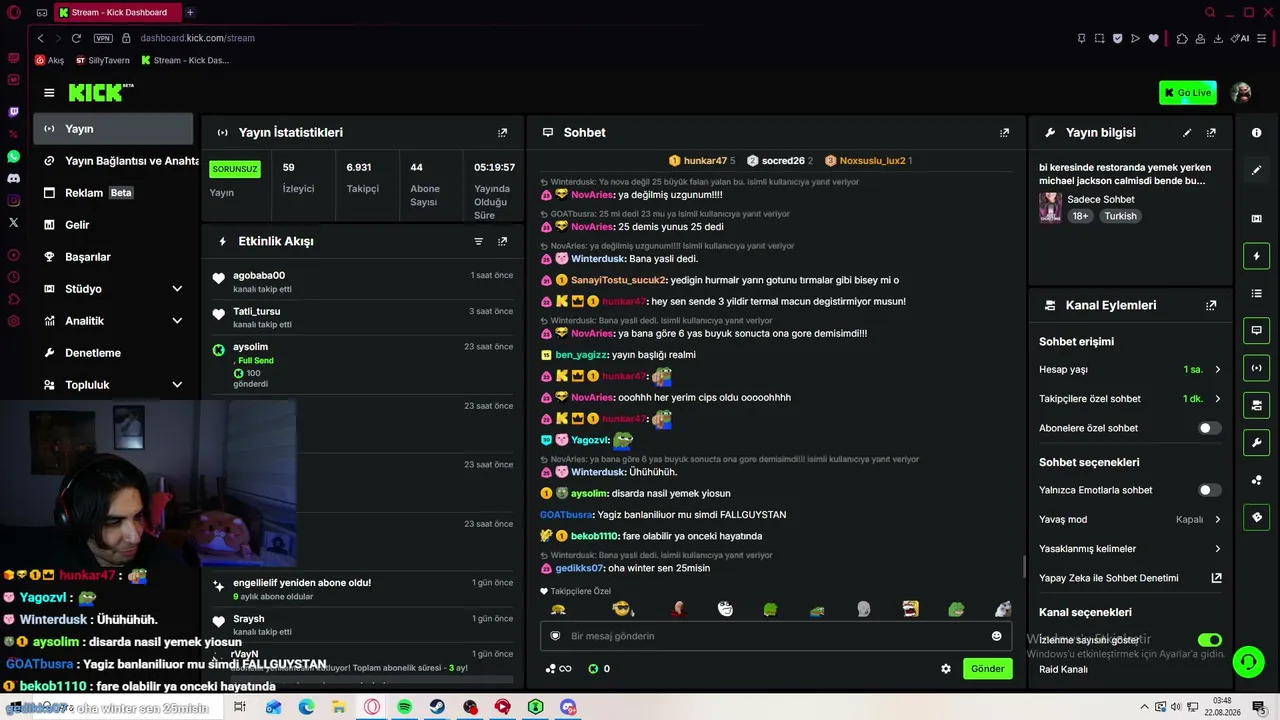1280x720 pixels.
Task: Open the Akış bookmark
Action: click(x=49, y=60)
